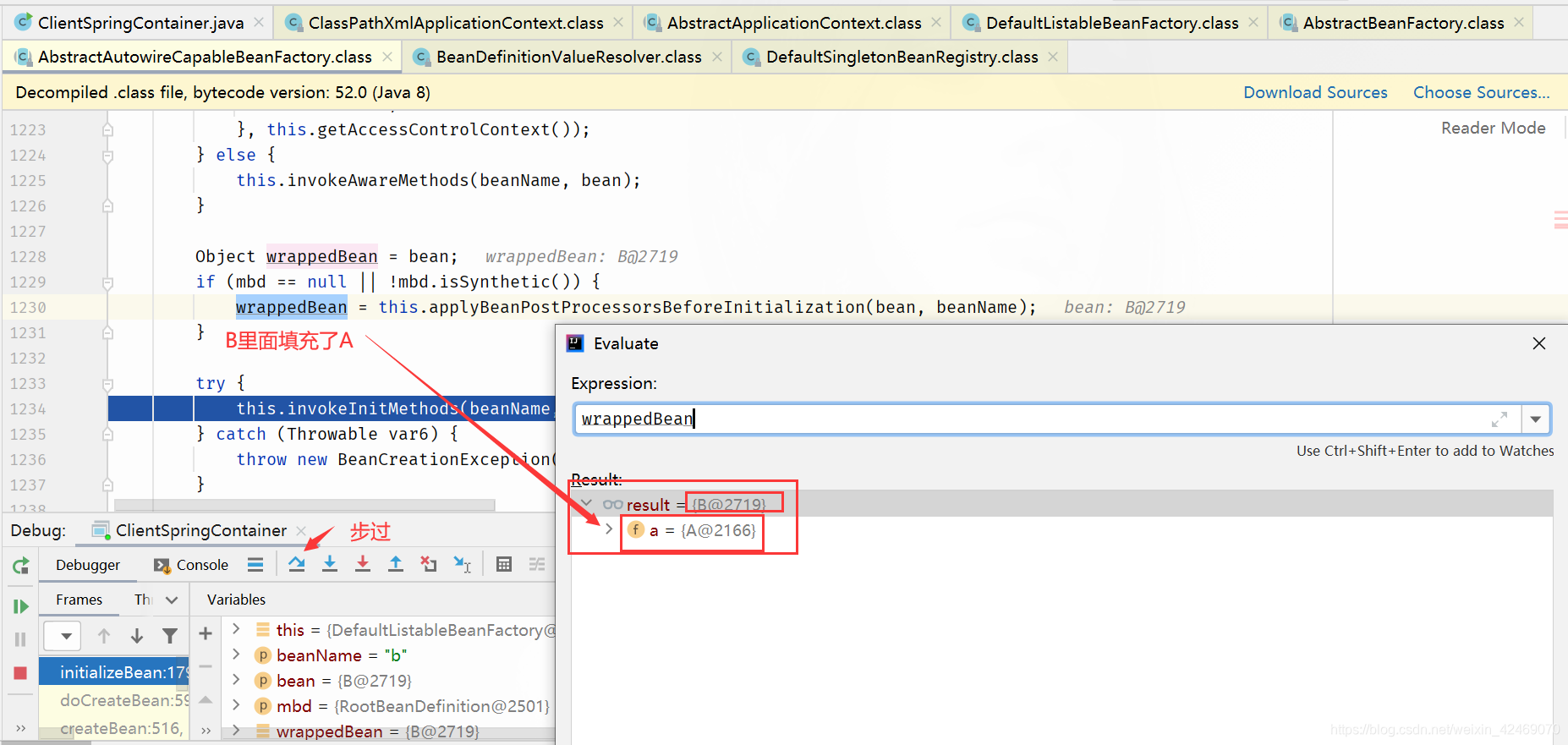The image size is (1568, 745).
Task: Click the editor horizontal scrollbar
Action: click(304, 505)
